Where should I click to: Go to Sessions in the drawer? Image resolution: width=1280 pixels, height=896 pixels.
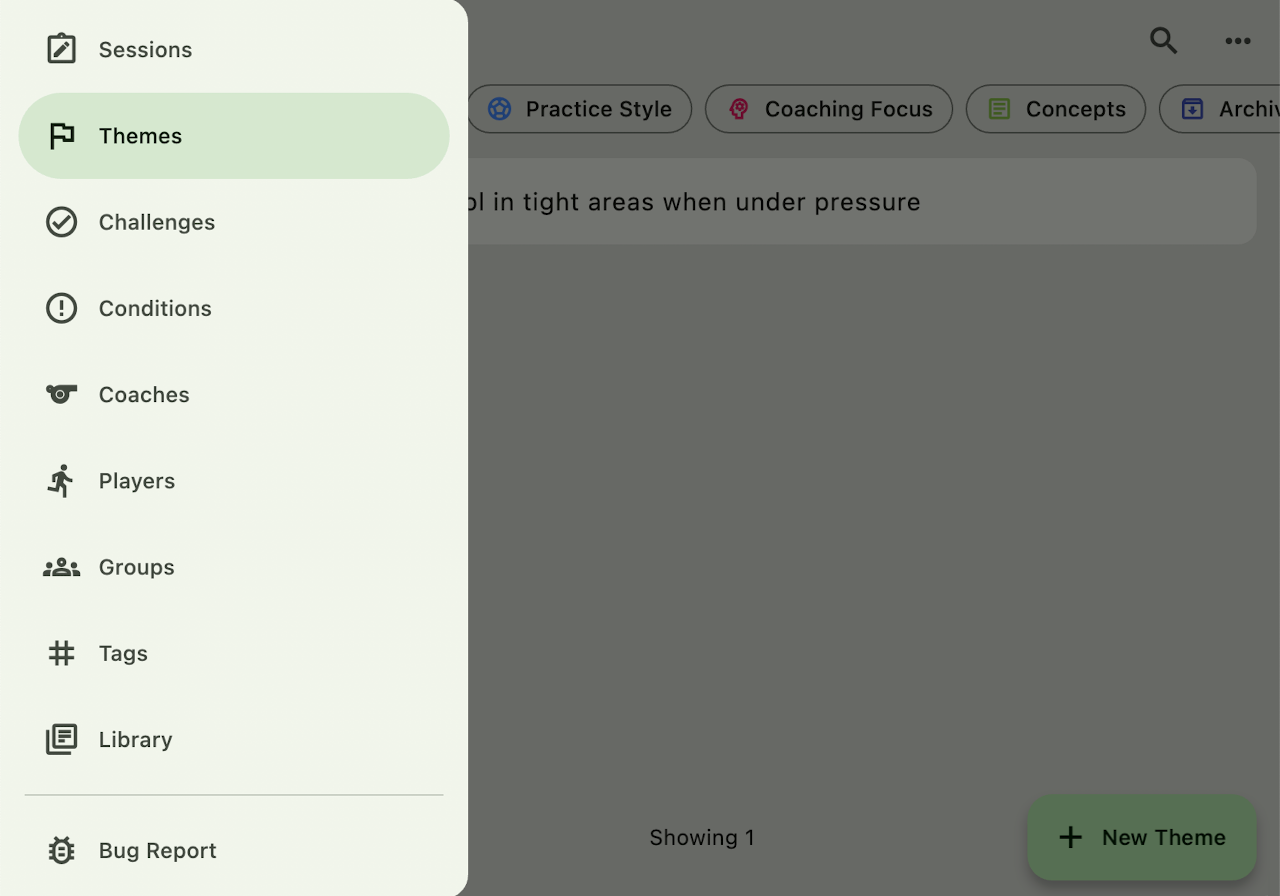(x=145, y=49)
